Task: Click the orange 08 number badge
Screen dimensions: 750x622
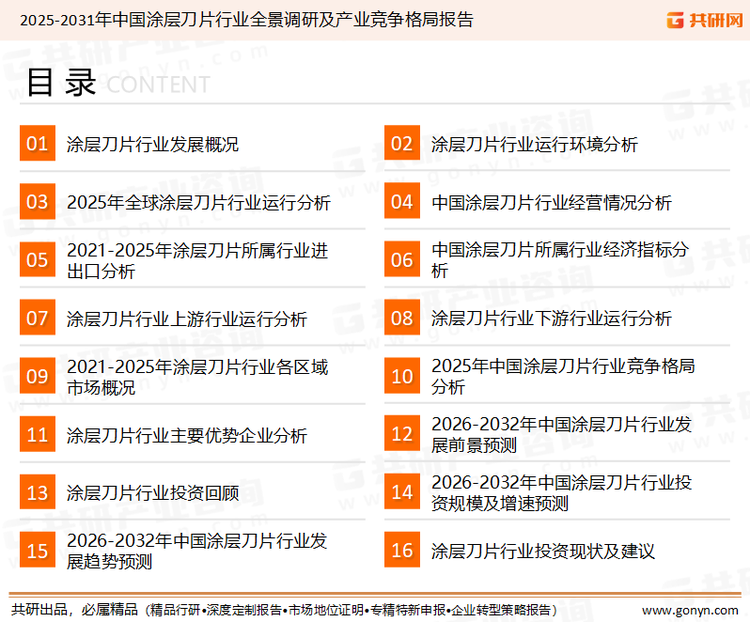Action: click(x=402, y=318)
